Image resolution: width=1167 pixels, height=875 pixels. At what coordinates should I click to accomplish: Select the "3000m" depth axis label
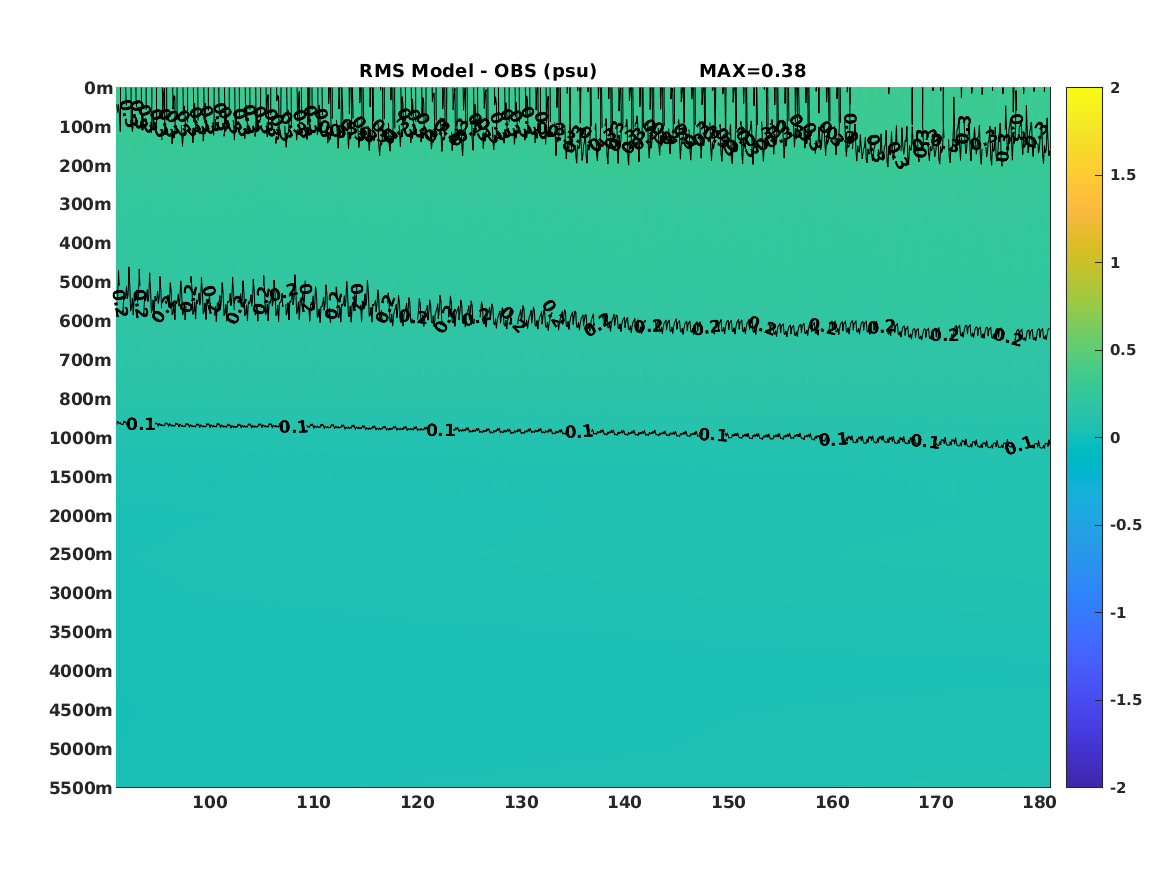[81, 593]
